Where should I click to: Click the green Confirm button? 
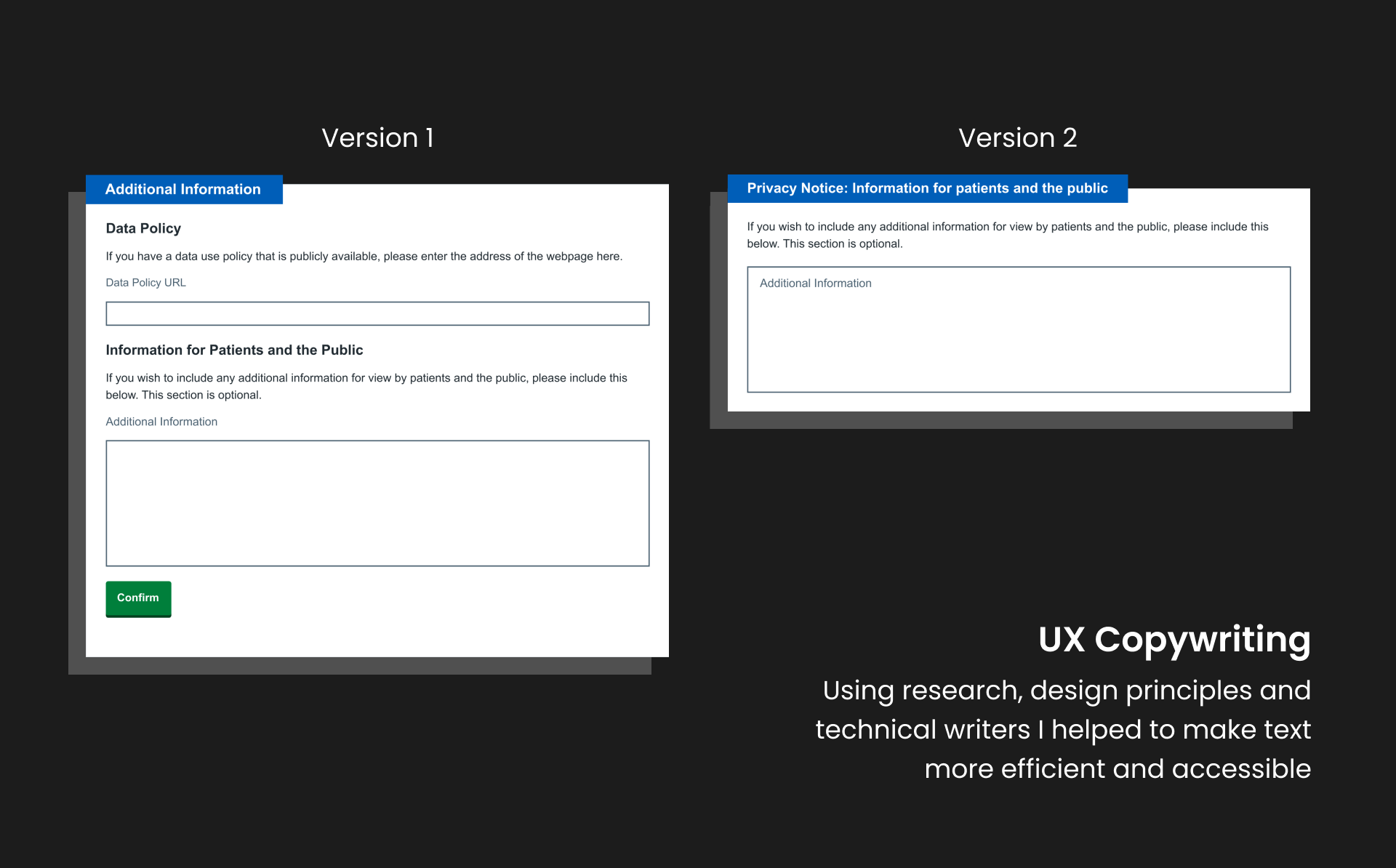click(x=138, y=598)
